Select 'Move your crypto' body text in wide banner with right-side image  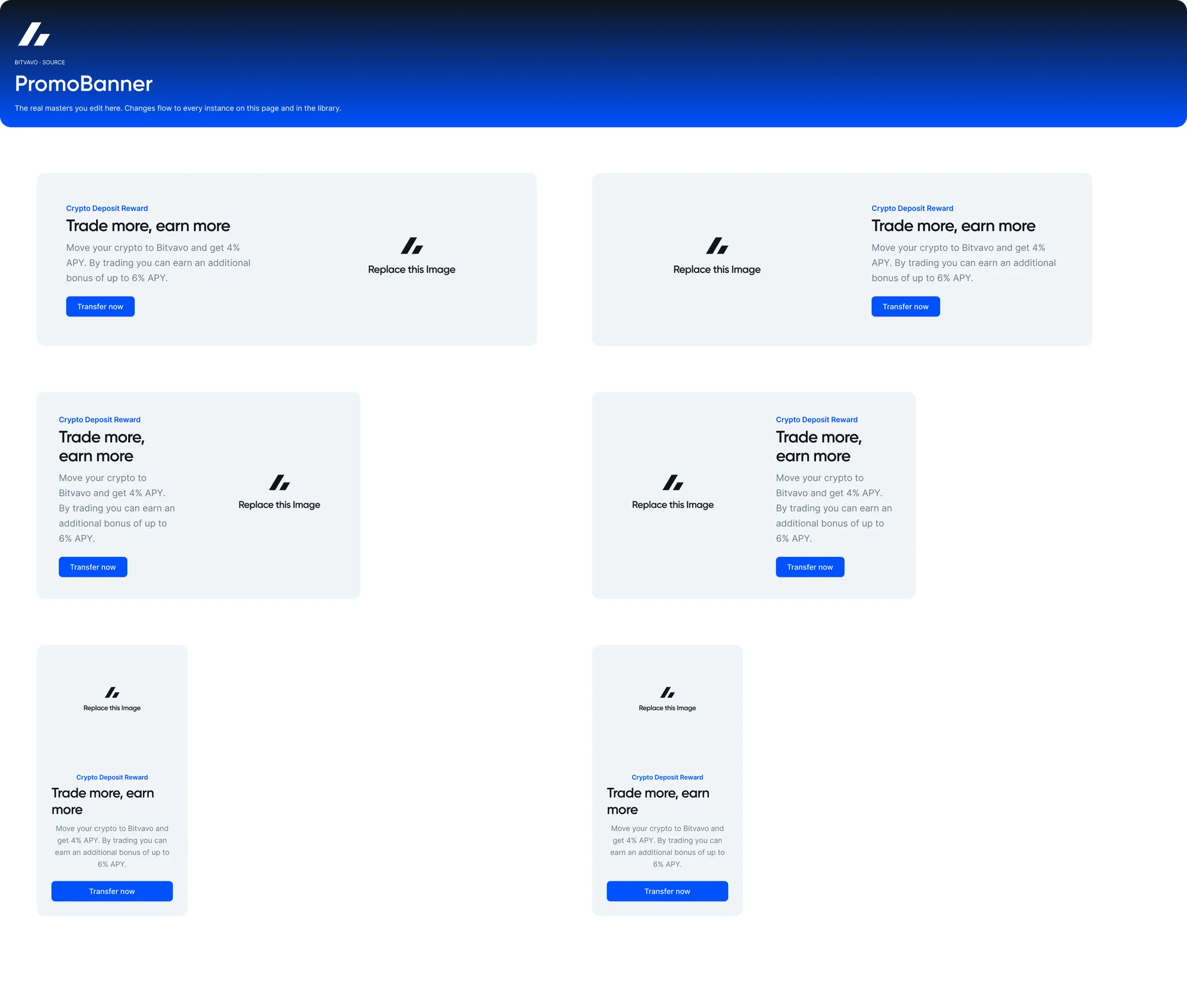coord(158,263)
